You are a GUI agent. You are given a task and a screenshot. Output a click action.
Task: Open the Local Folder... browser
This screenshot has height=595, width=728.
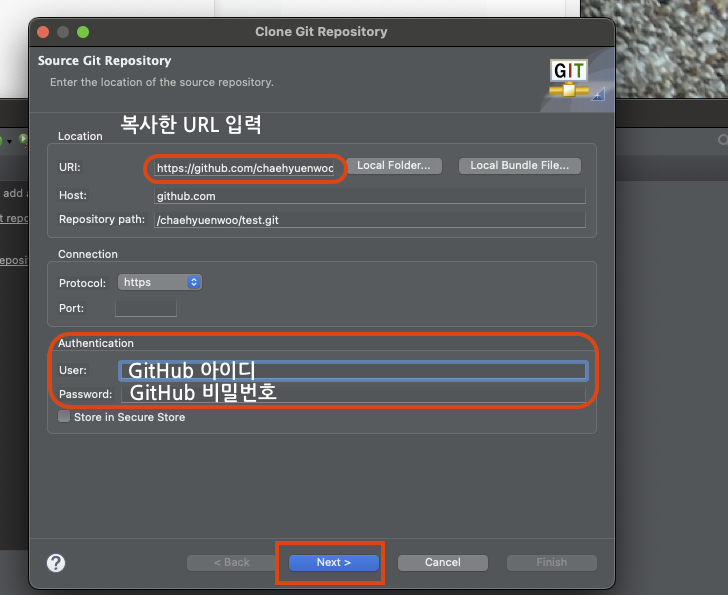[x=394, y=166]
